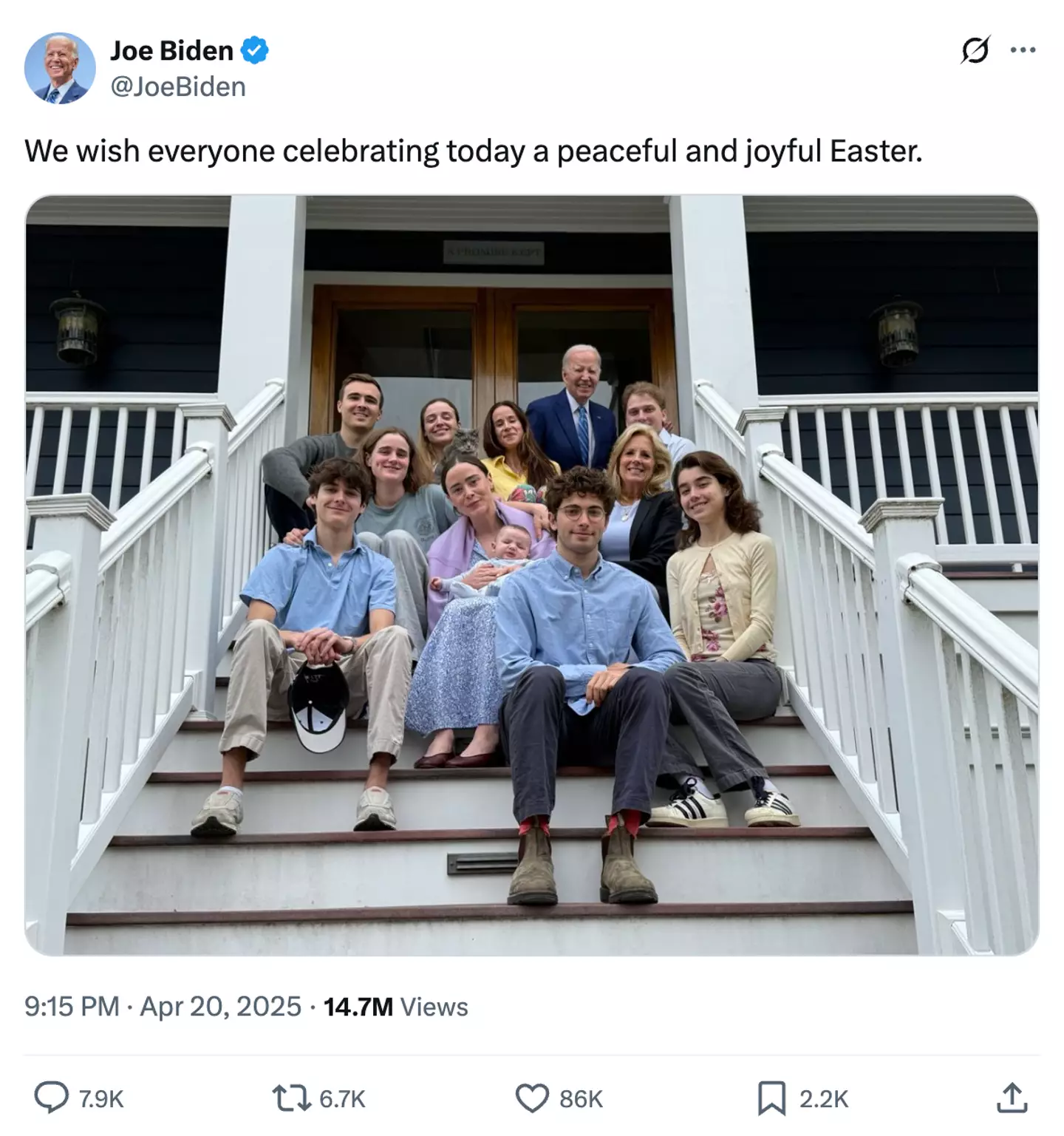Screen dimensions: 1064x1136
Task: Click the 6.7K reposts count
Action: 342,1099
